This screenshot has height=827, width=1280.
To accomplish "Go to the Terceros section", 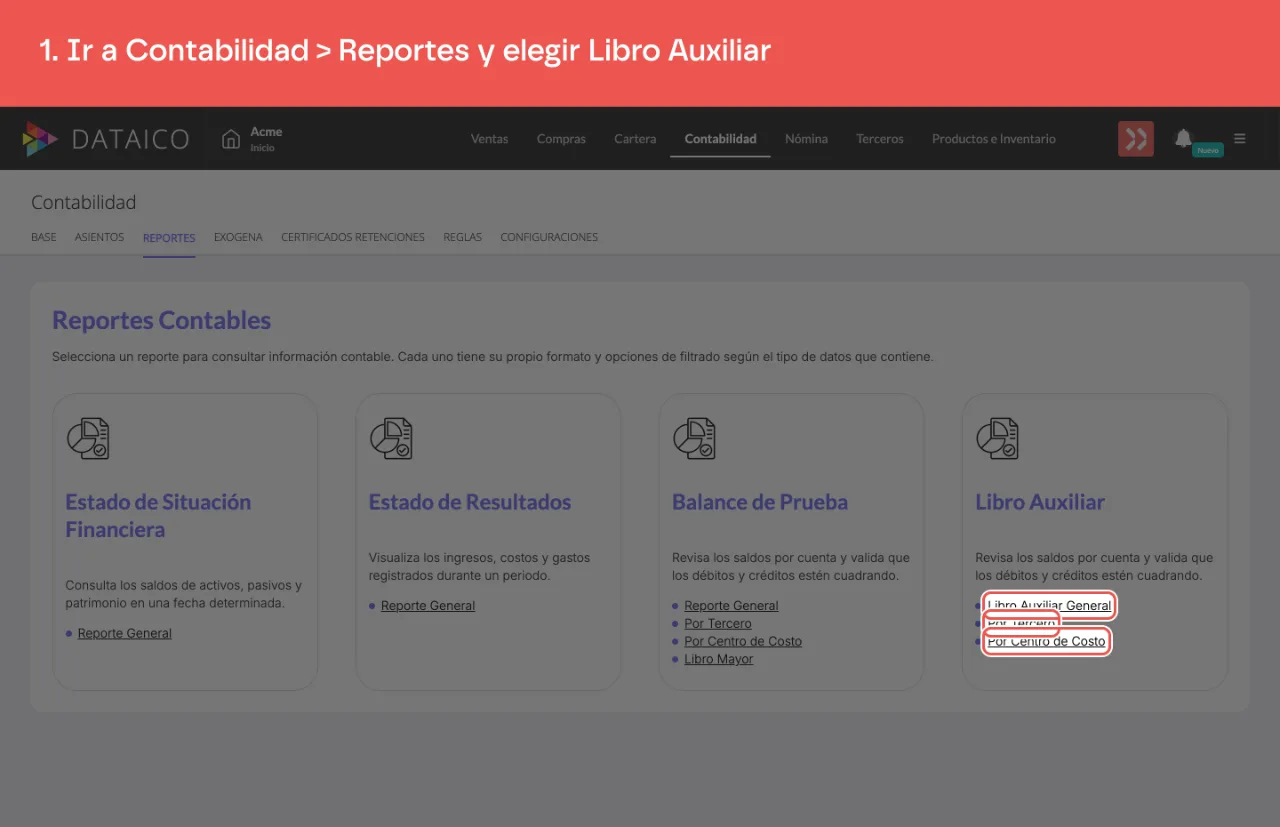I will pyautogui.click(x=880, y=139).
